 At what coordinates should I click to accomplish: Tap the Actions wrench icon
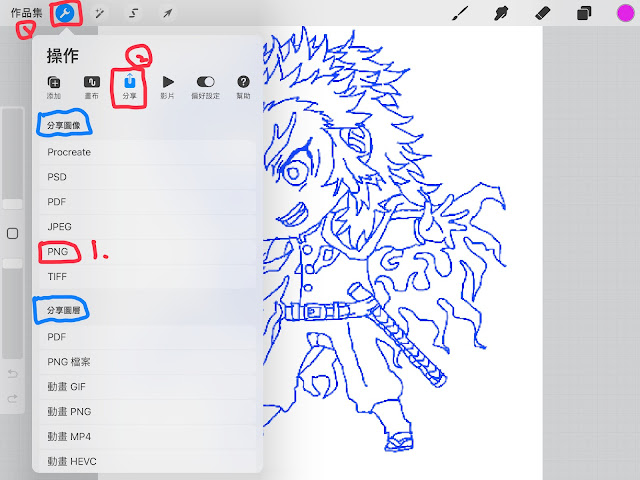click(65, 14)
